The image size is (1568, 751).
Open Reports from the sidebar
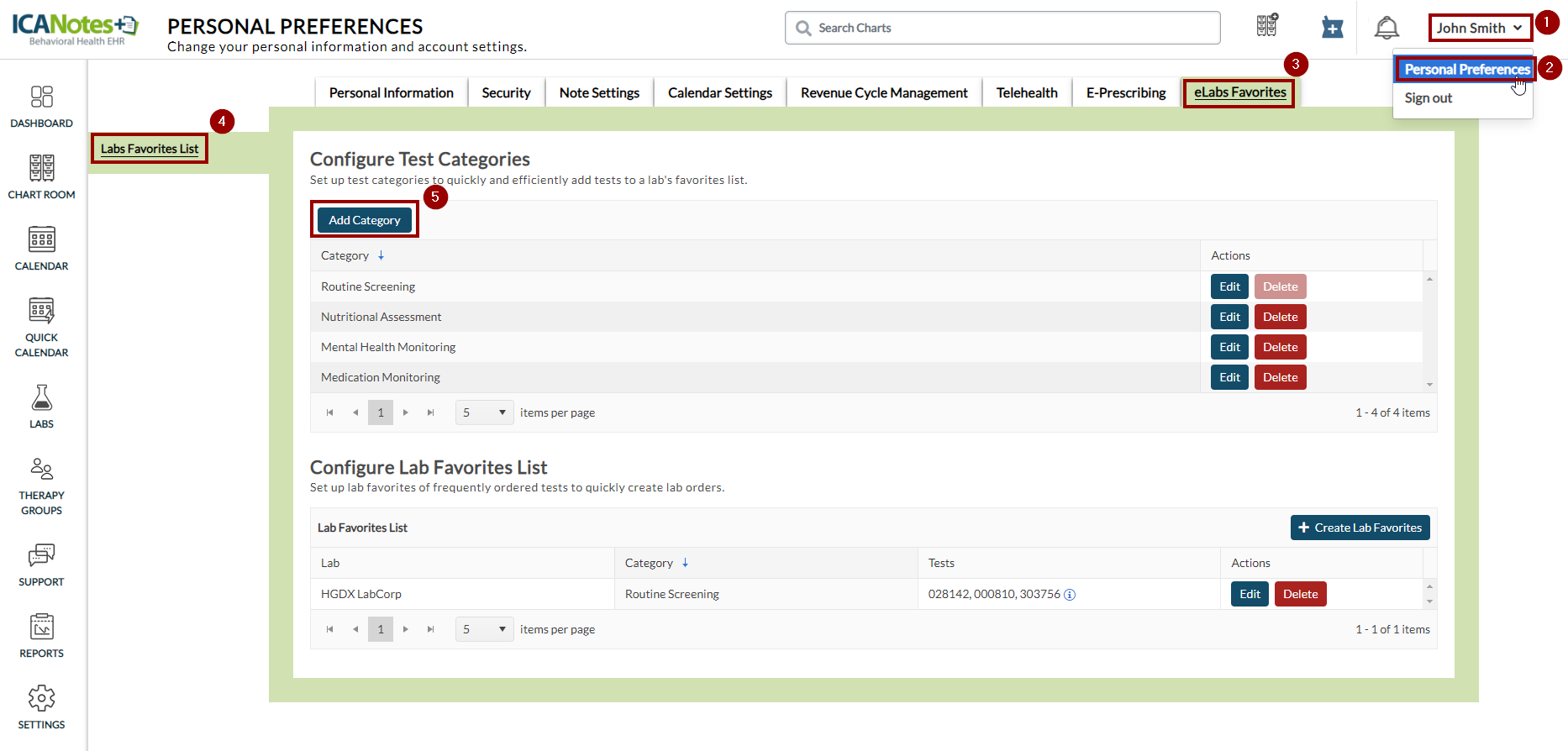tap(41, 636)
